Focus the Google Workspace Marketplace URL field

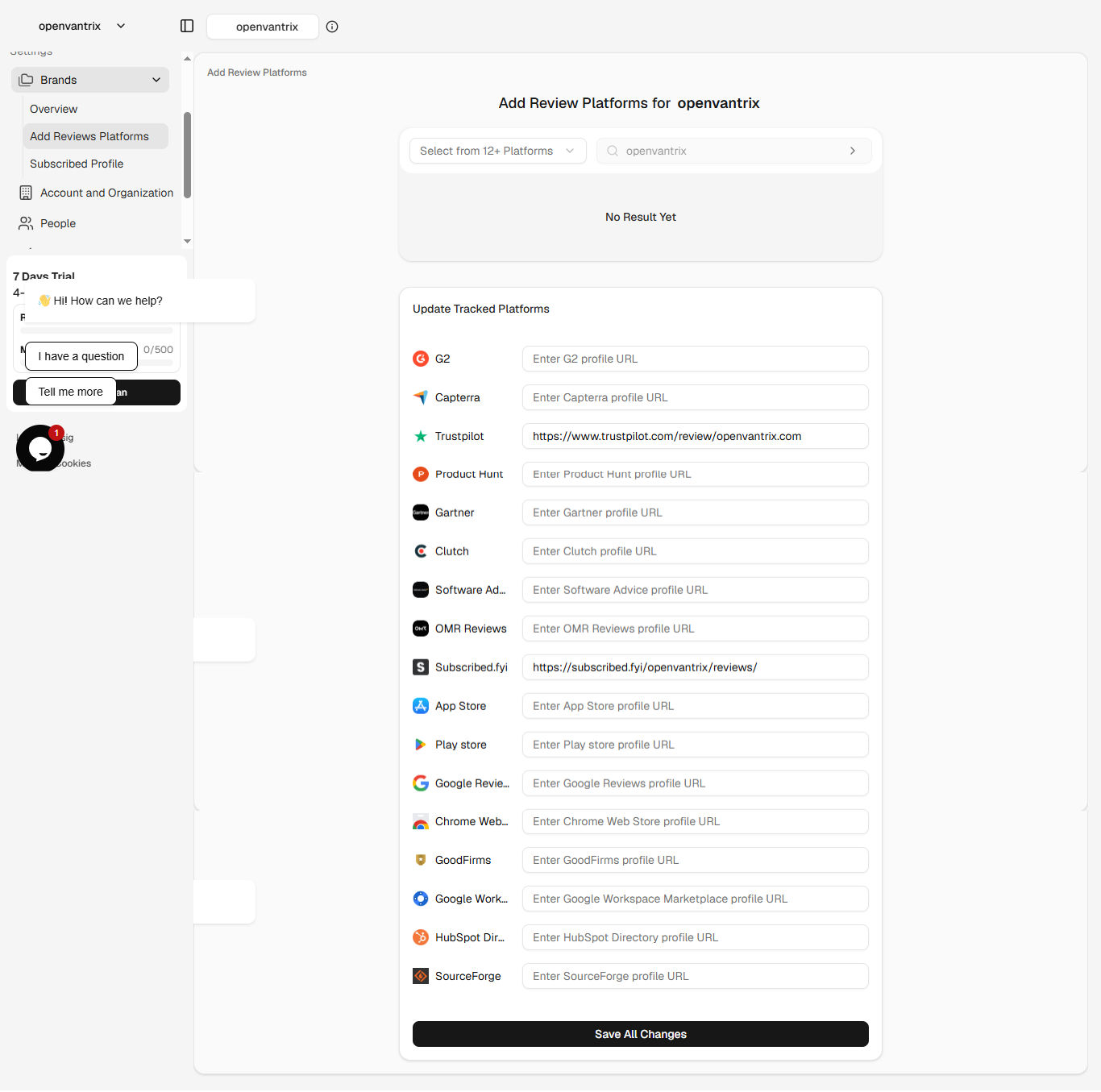[696, 899]
